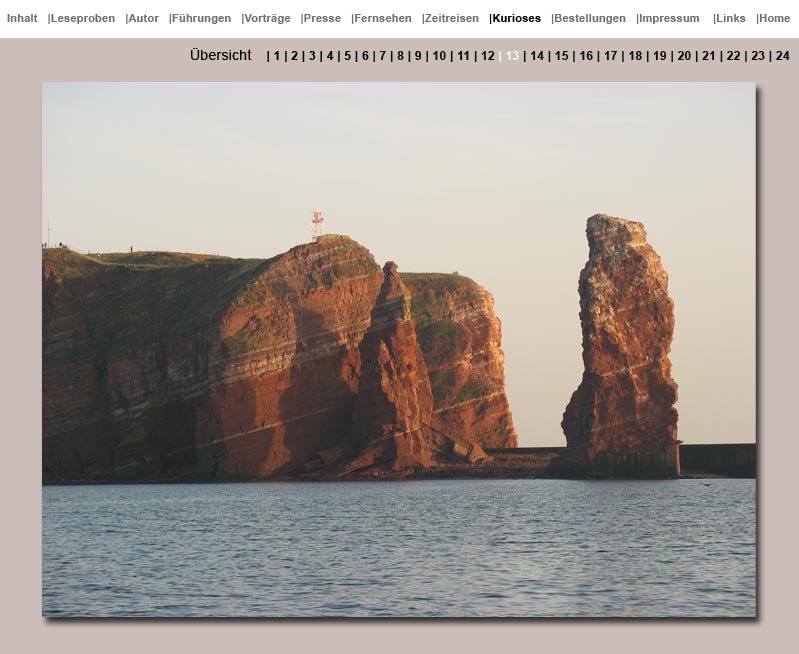View the Impressum page
Screen dimensions: 799x654
(669, 18)
